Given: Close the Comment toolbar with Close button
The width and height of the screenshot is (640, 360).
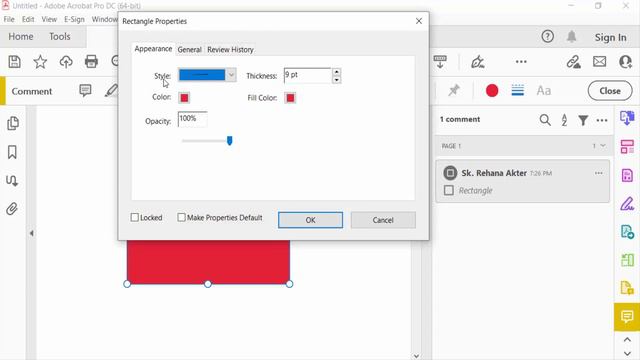Looking at the screenshot, I should (610, 91).
